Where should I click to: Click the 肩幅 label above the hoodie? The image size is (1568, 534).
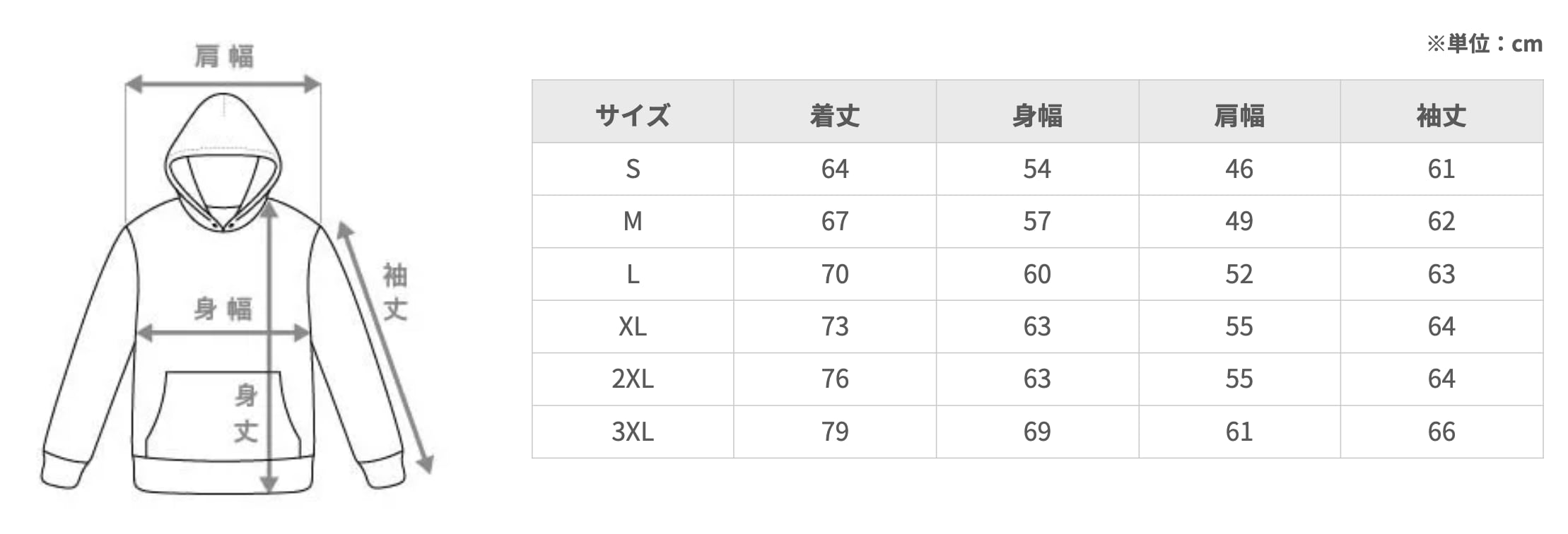(x=224, y=56)
